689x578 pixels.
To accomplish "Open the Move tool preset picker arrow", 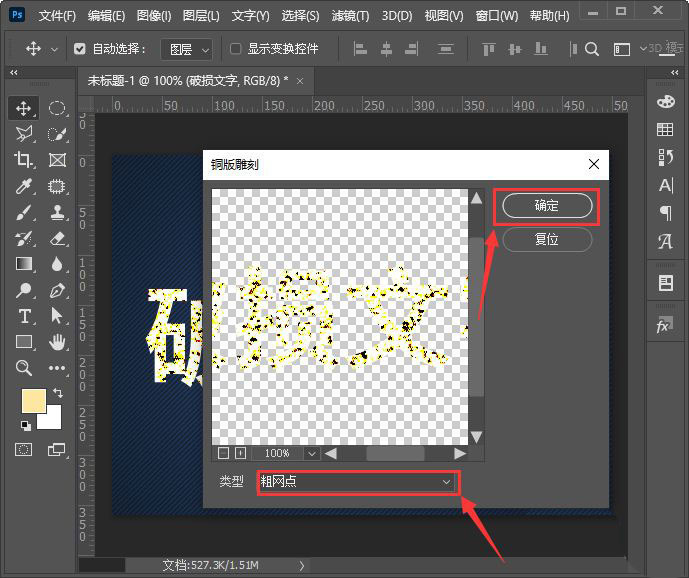I will [x=54, y=50].
